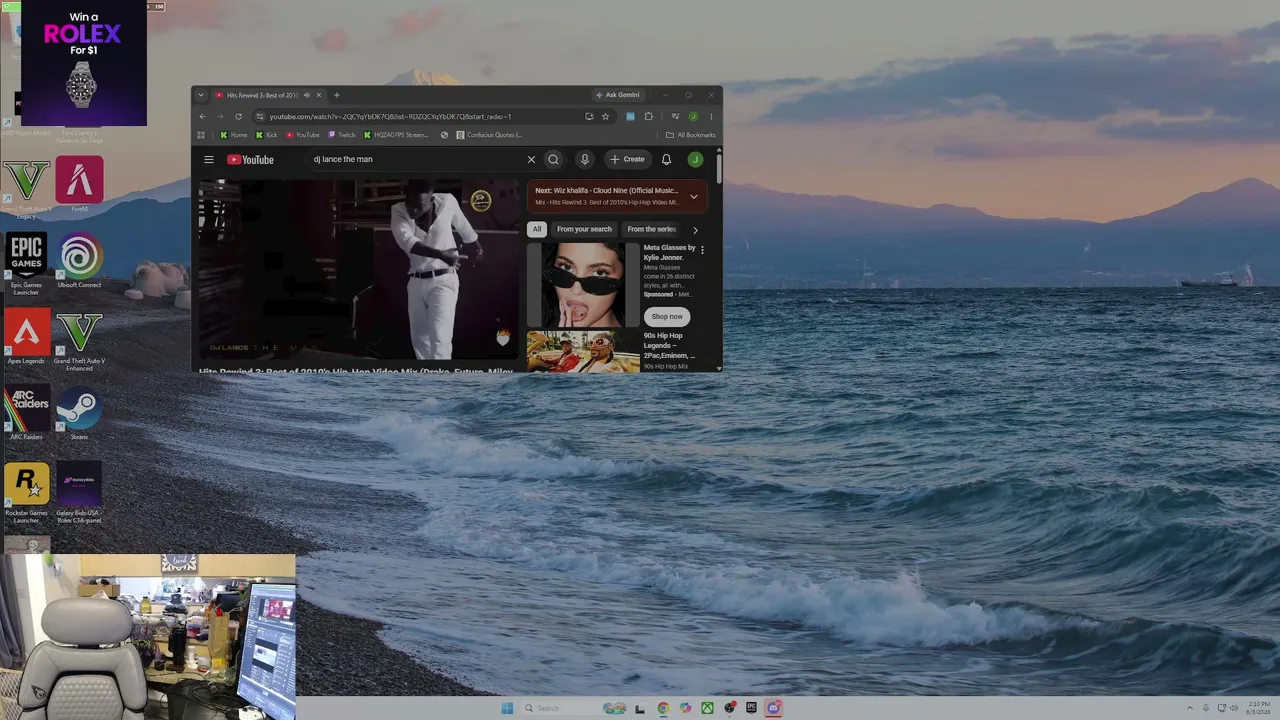Select the Ubisoft Connect desktop shortcut
1280x720 pixels.
79,262
